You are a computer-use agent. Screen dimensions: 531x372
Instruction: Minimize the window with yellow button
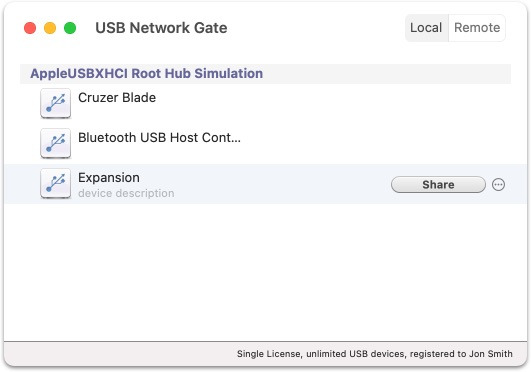click(x=50, y=28)
